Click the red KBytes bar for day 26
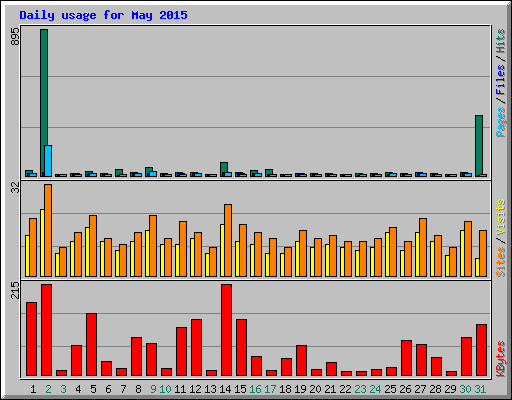 pyautogui.click(x=406, y=358)
